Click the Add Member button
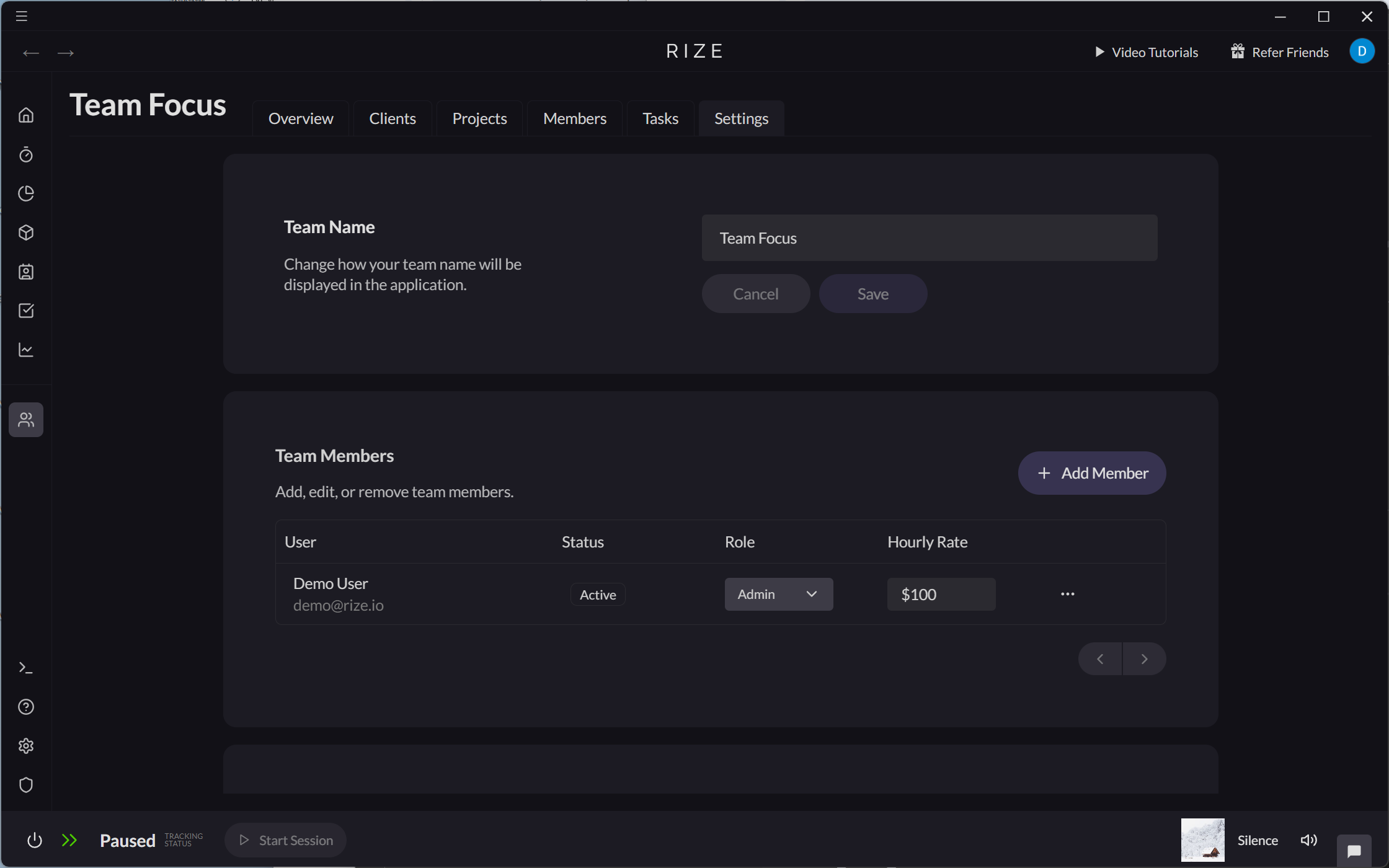The image size is (1389, 868). coord(1091,472)
